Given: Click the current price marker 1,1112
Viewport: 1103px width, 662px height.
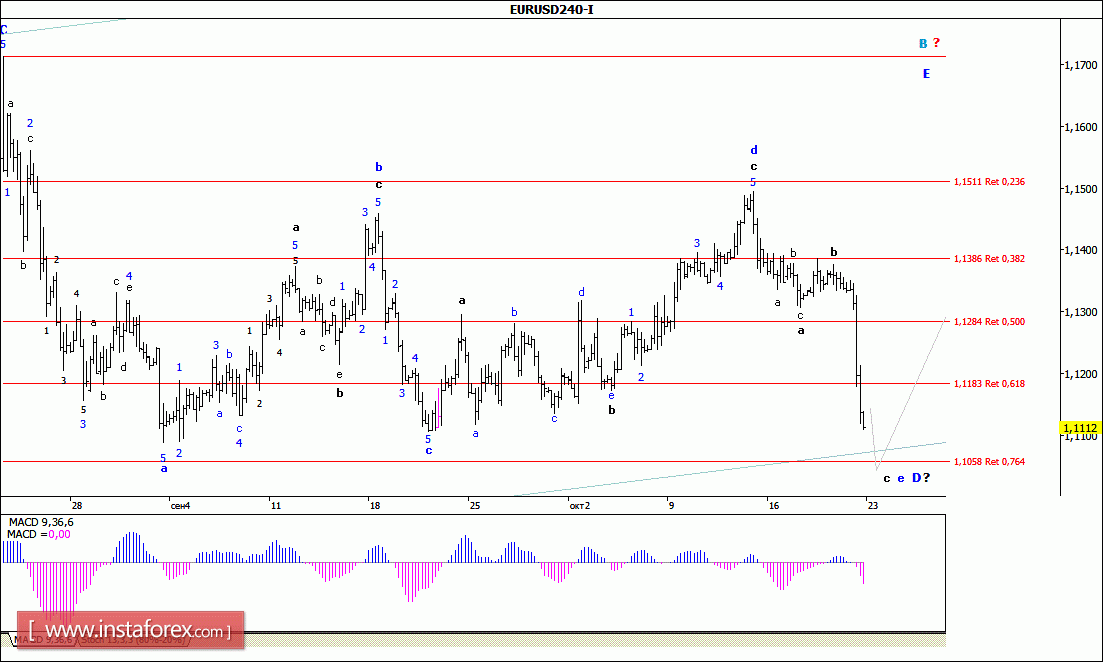Looking at the screenshot, I should (x=1080, y=429).
